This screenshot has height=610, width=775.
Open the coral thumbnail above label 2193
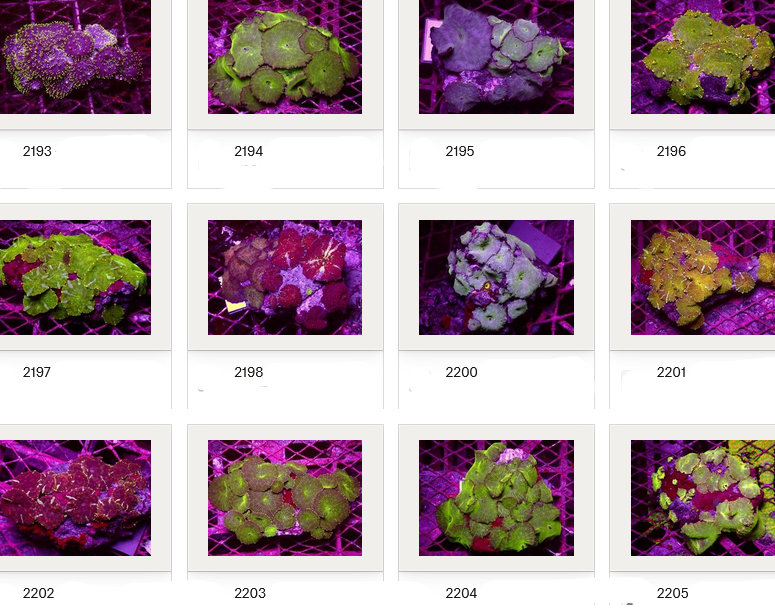pos(75,56)
